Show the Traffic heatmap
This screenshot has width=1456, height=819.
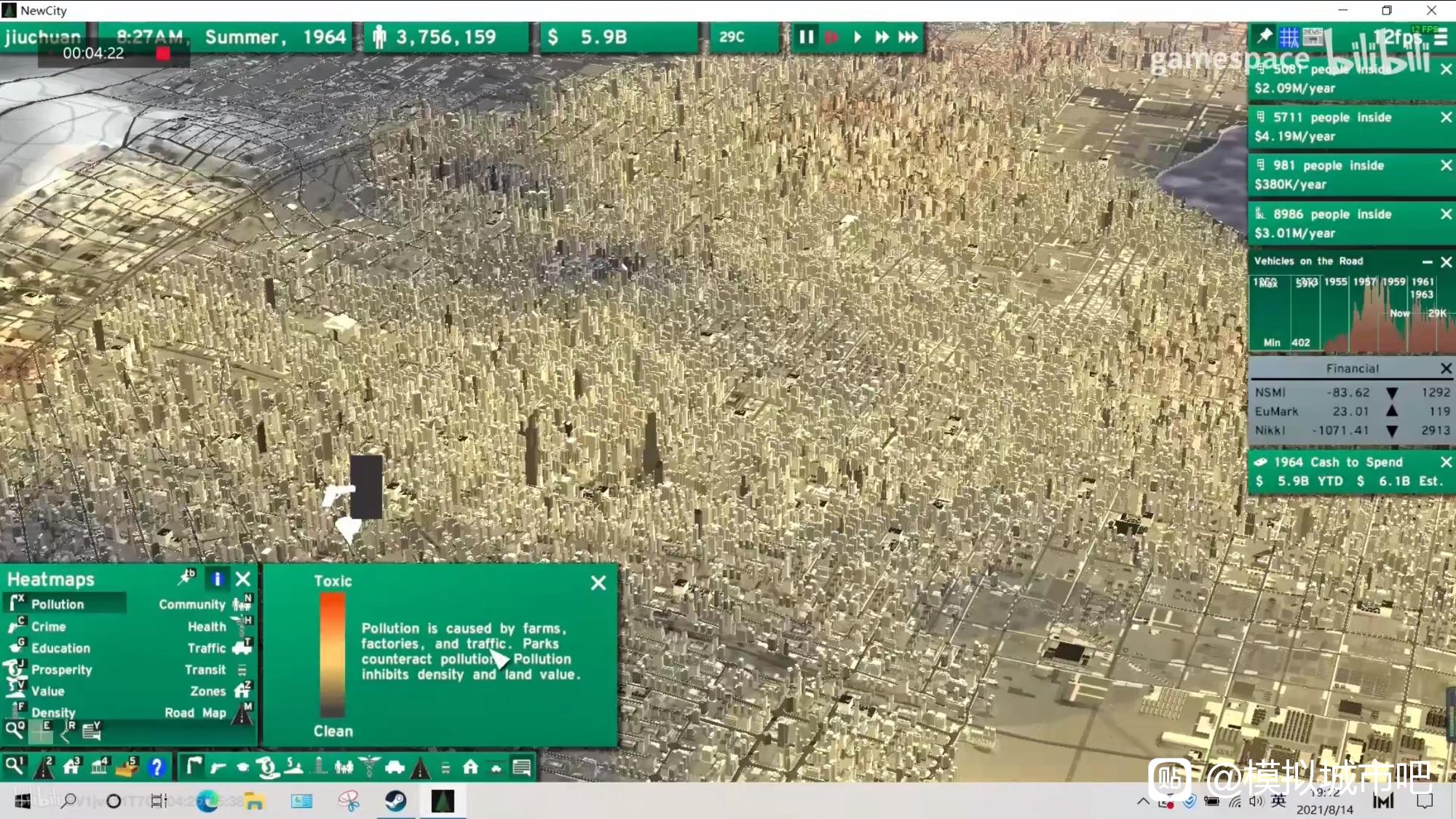tap(207, 648)
